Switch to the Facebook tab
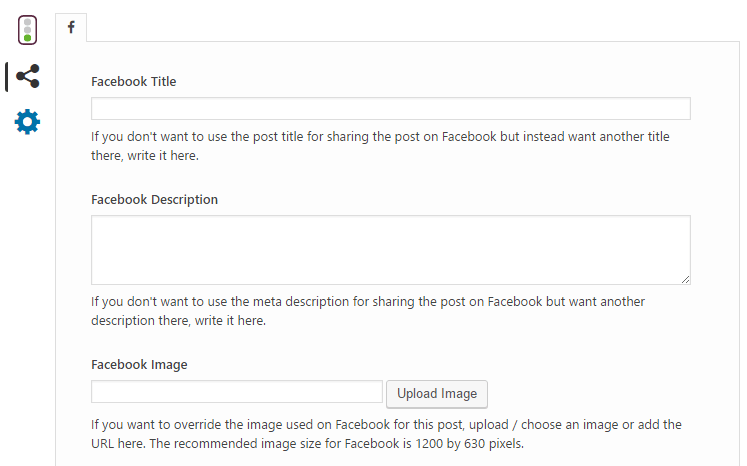 [71, 28]
